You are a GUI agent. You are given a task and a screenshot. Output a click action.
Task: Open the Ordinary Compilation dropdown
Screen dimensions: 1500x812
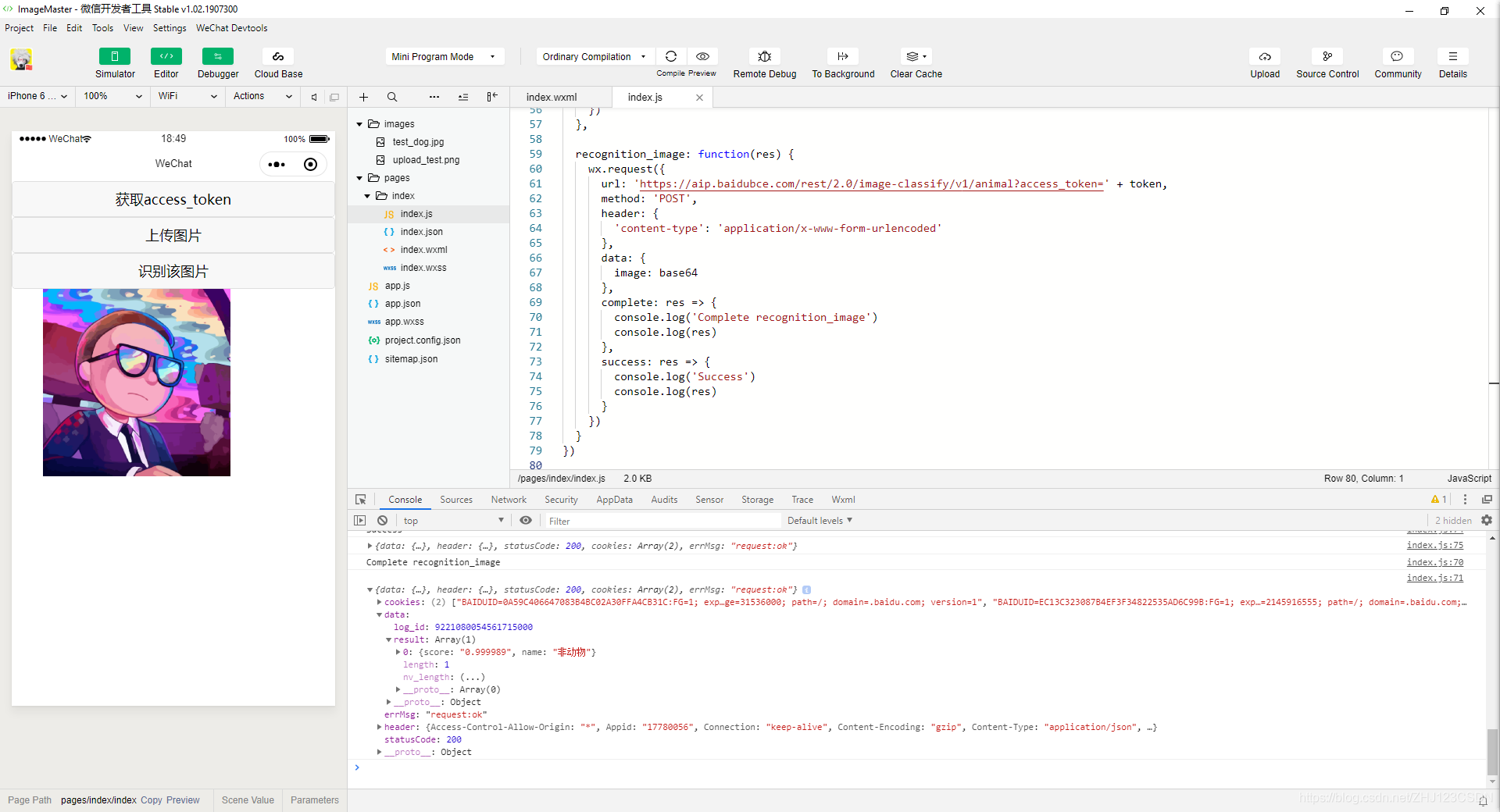[595, 56]
